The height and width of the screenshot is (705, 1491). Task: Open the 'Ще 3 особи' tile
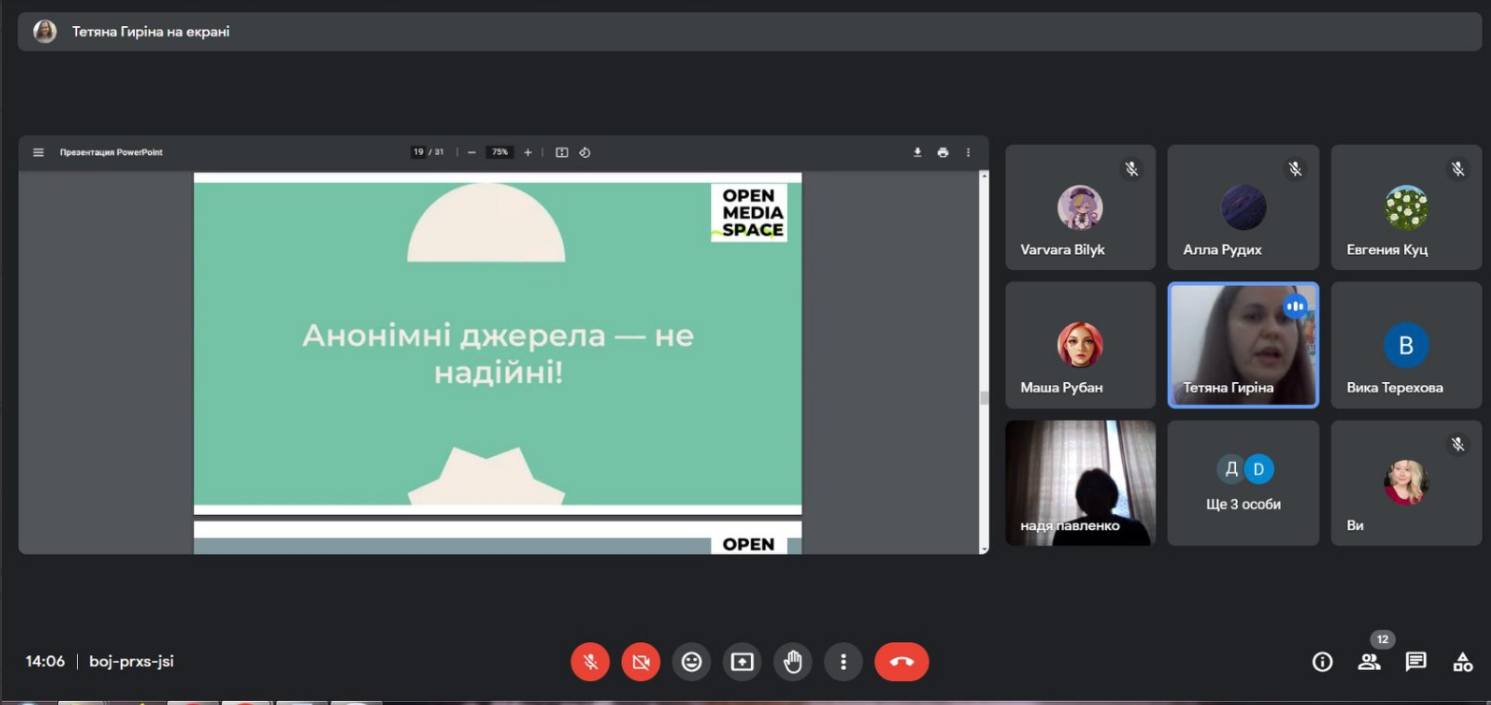[1243, 483]
